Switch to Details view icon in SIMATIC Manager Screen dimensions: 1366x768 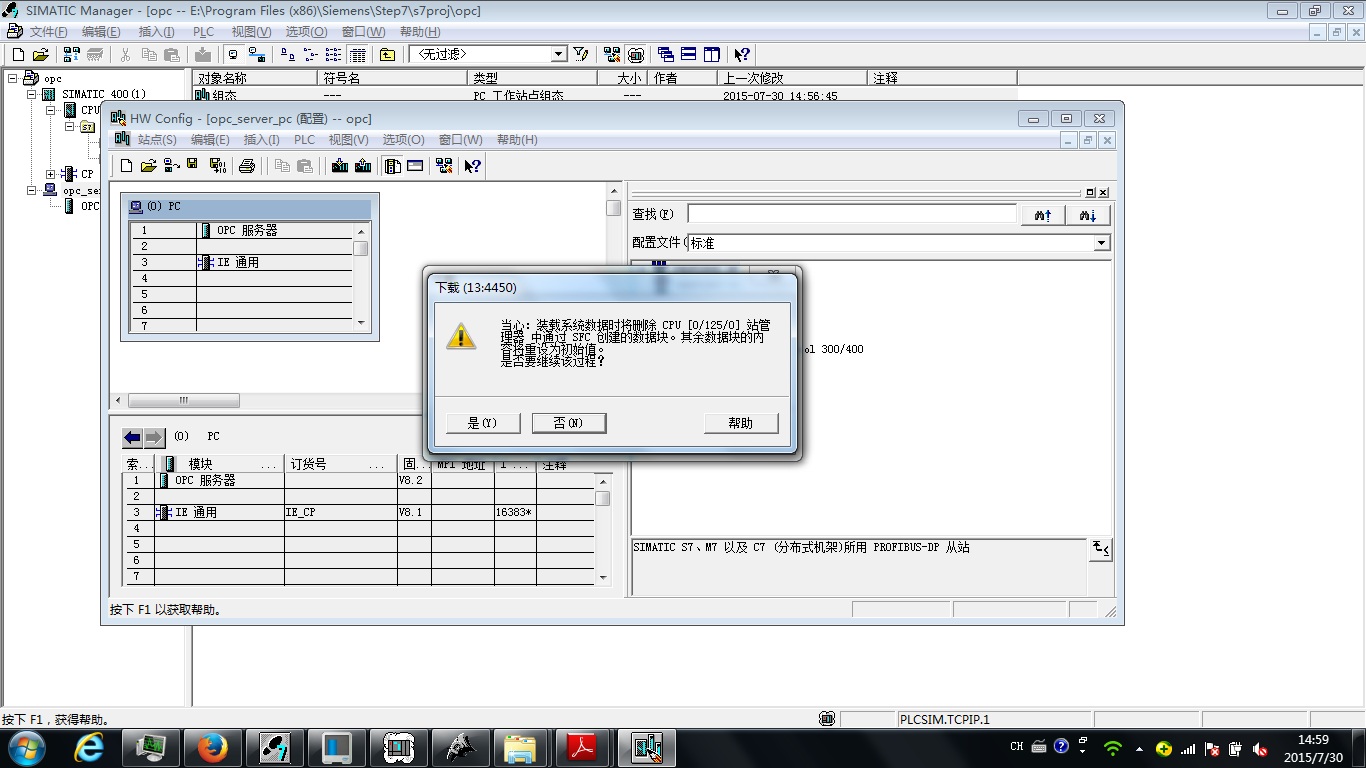pyautogui.click(x=358, y=54)
